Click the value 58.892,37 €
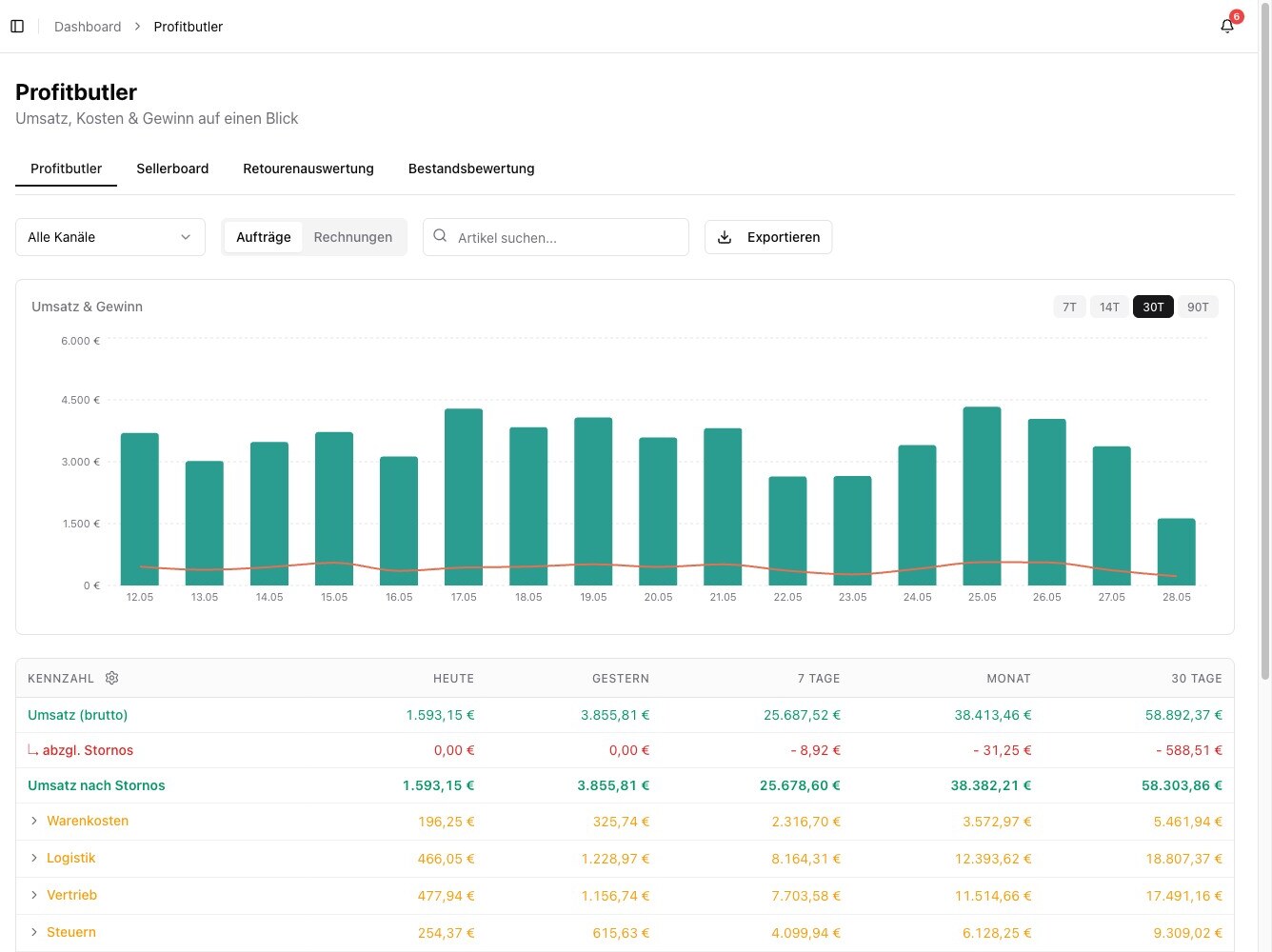 click(1183, 715)
